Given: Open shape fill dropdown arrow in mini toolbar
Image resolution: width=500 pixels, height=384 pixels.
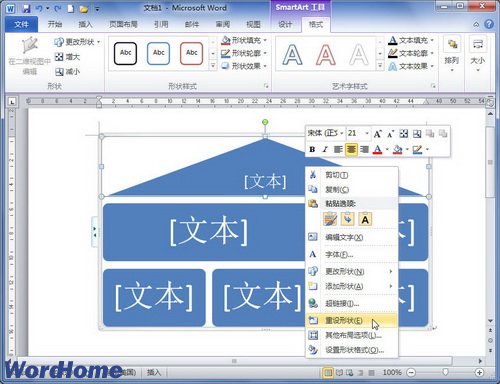Looking at the screenshot, I should 407,149.
